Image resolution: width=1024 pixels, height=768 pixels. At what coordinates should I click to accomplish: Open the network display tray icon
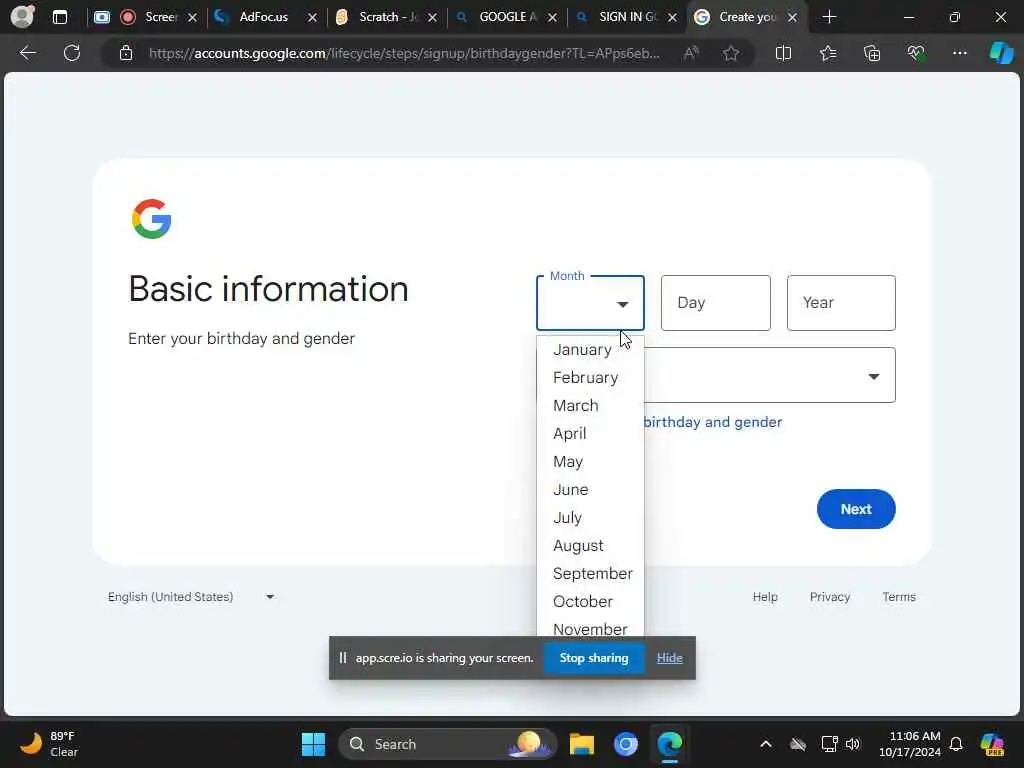pos(829,744)
